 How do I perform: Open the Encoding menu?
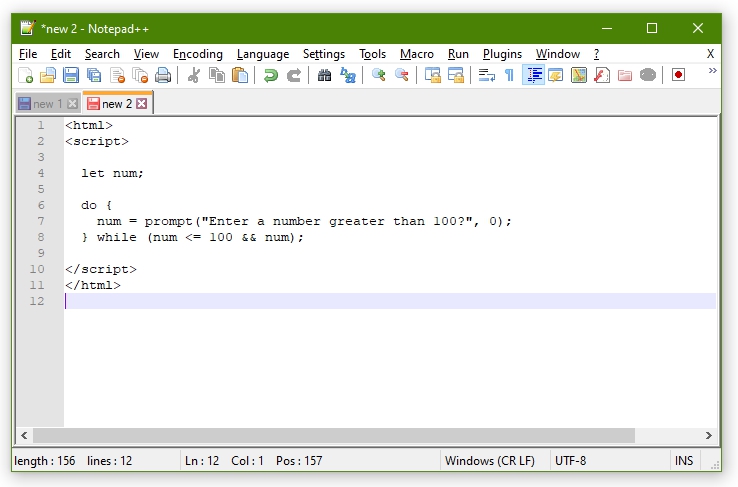click(198, 54)
